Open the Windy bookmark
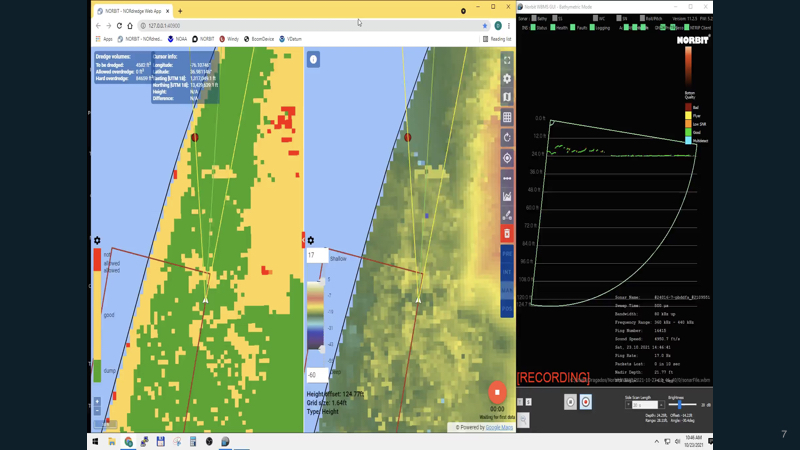 229,39
